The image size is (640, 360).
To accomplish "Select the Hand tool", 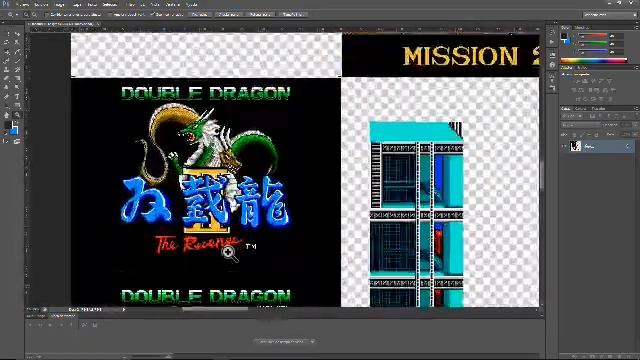I will tap(6, 116).
